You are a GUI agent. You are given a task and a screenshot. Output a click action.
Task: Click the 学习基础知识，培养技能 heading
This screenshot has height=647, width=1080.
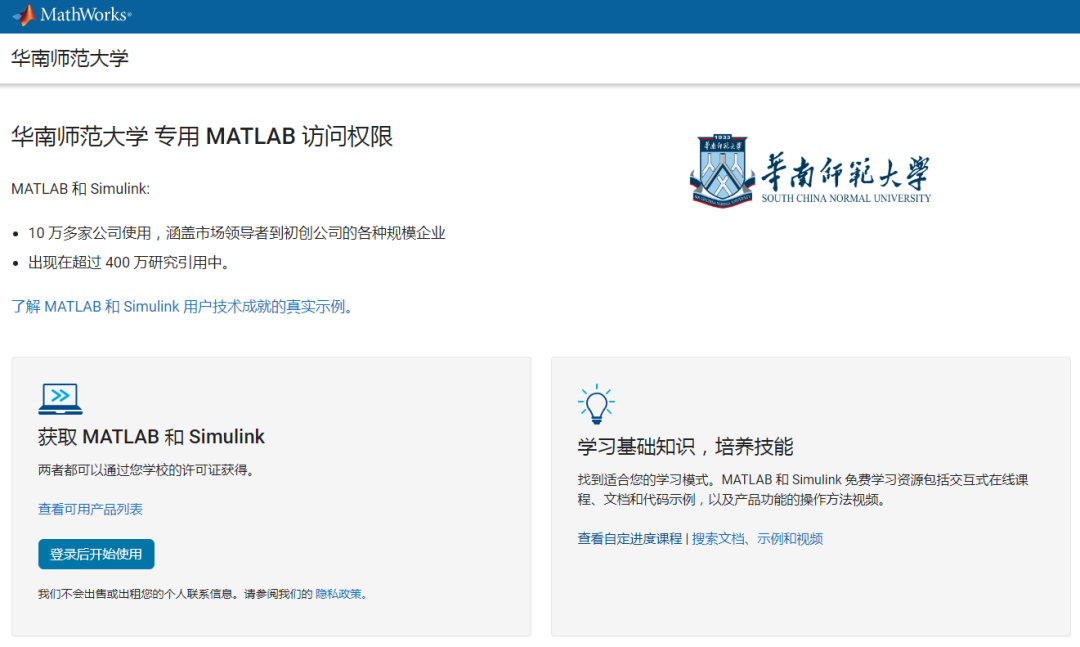[685, 446]
